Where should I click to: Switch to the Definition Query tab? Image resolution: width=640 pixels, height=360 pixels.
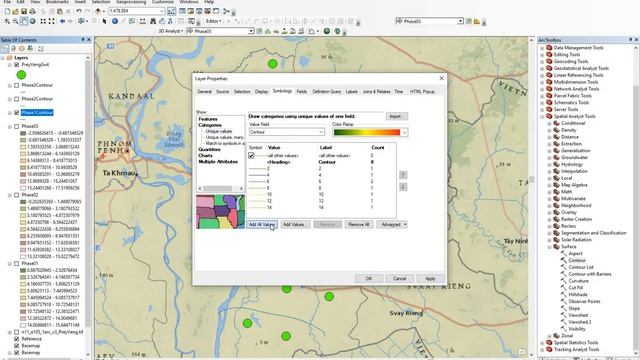[327, 92]
